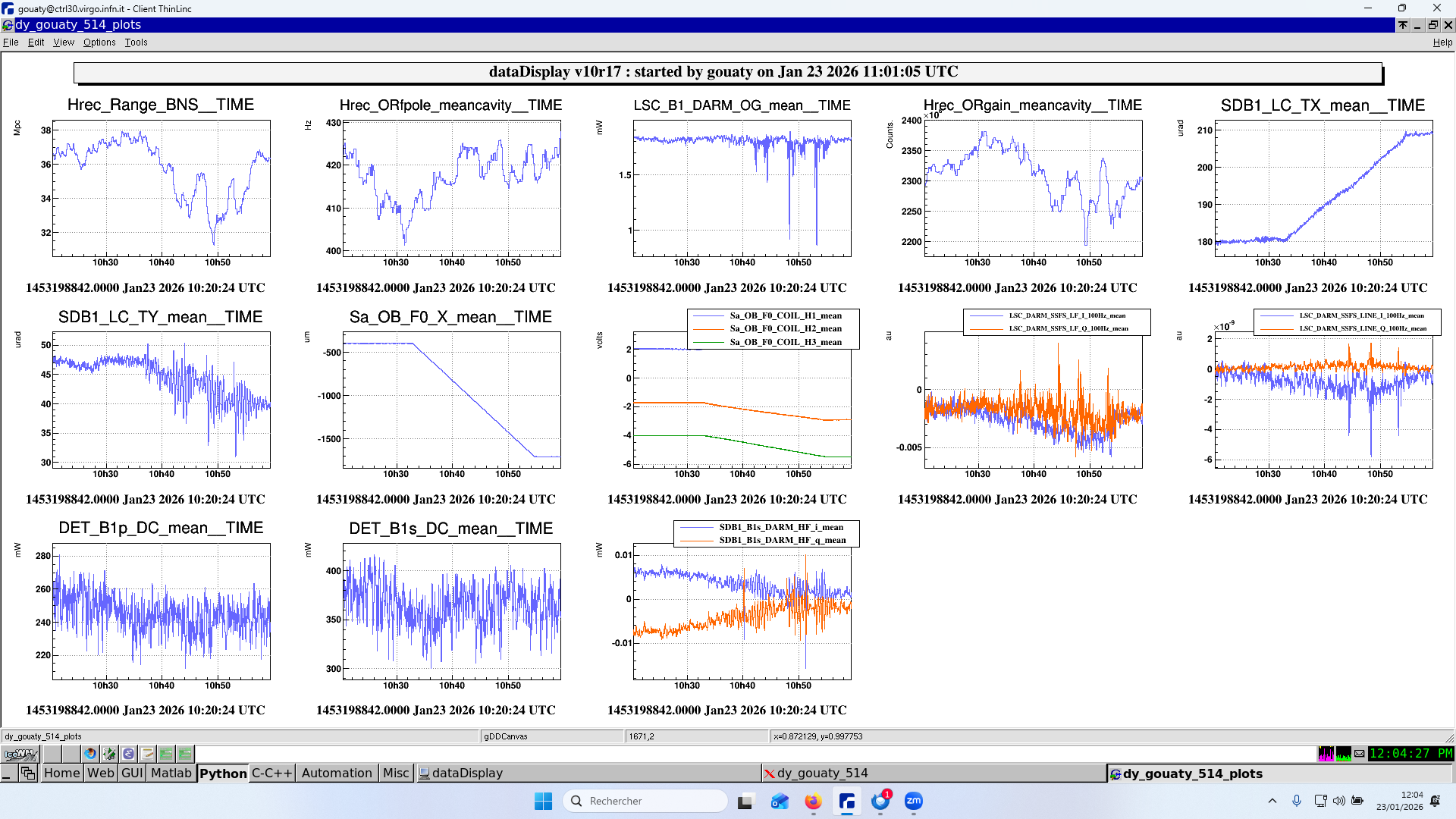Expand the View menu
The height and width of the screenshot is (819, 1456).
click(x=64, y=42)
